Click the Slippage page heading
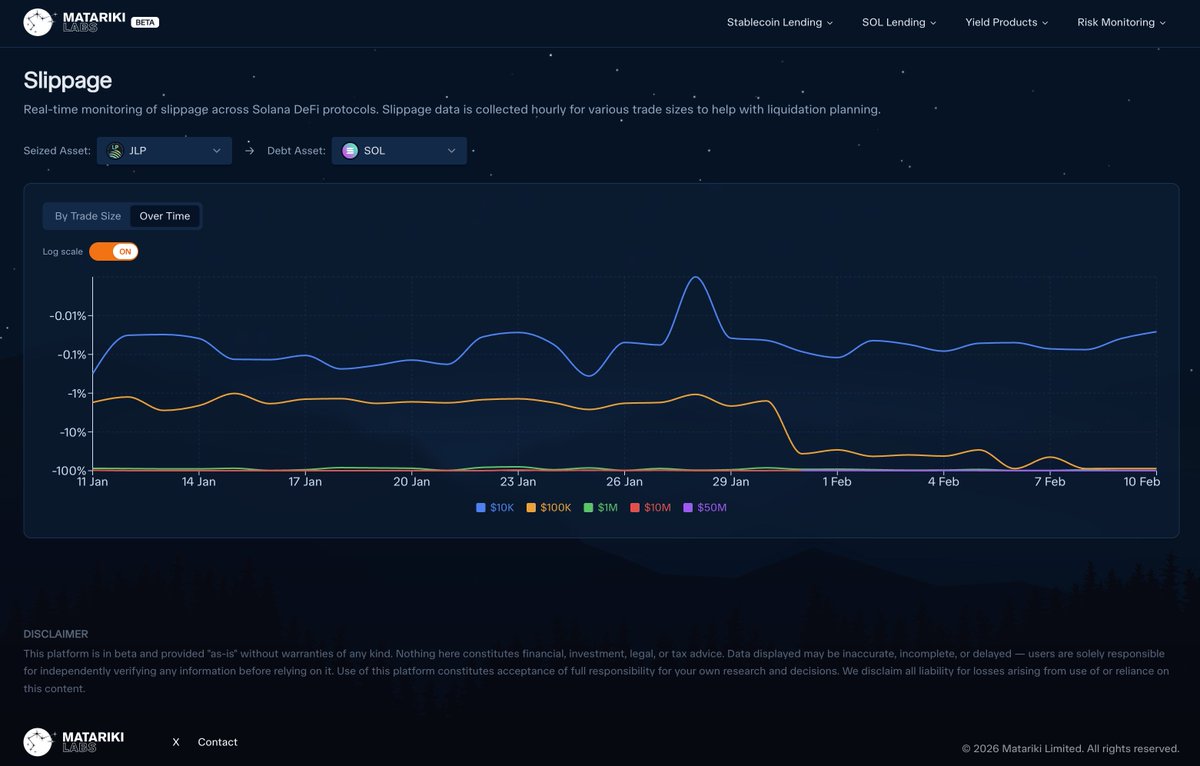This screenshot has height=766, width=1200. pos(68,80)
